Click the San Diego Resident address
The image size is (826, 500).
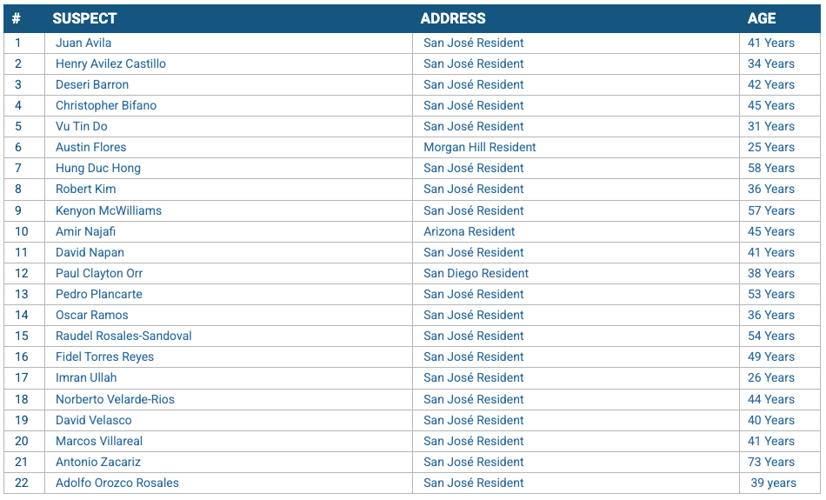(476, 273)
